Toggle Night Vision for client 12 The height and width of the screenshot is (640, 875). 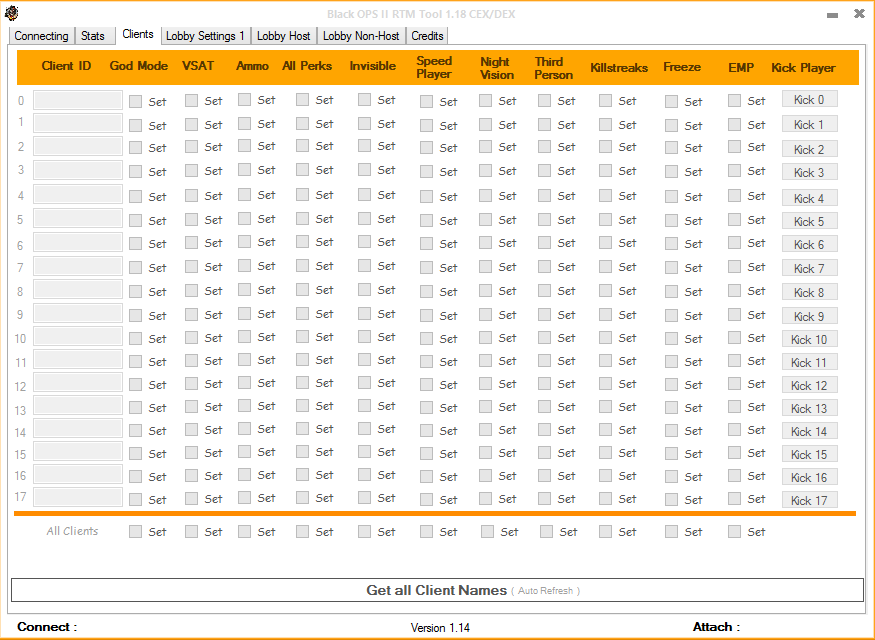point(485,384)
